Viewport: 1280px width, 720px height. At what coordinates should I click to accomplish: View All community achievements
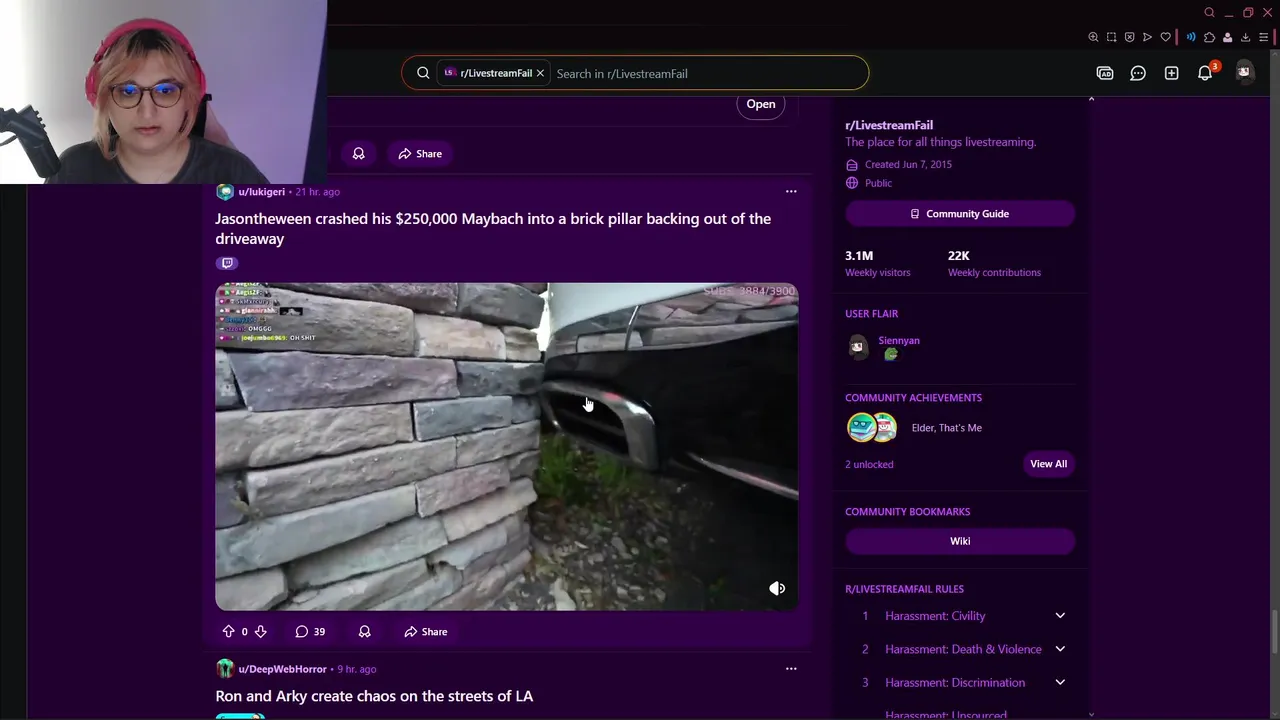1048,463
